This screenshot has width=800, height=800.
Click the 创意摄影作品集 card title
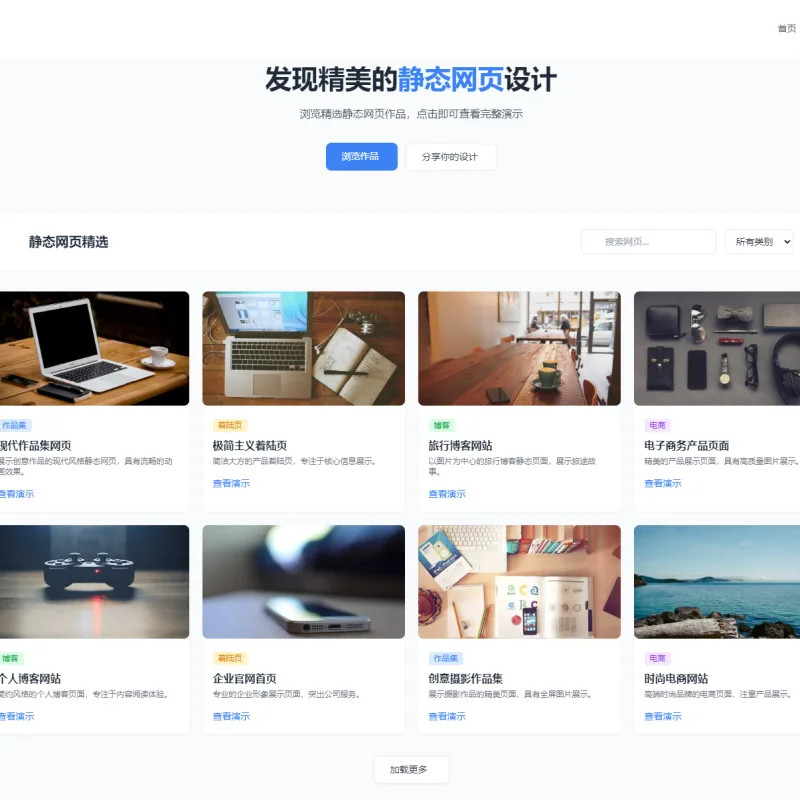point(465,679)
